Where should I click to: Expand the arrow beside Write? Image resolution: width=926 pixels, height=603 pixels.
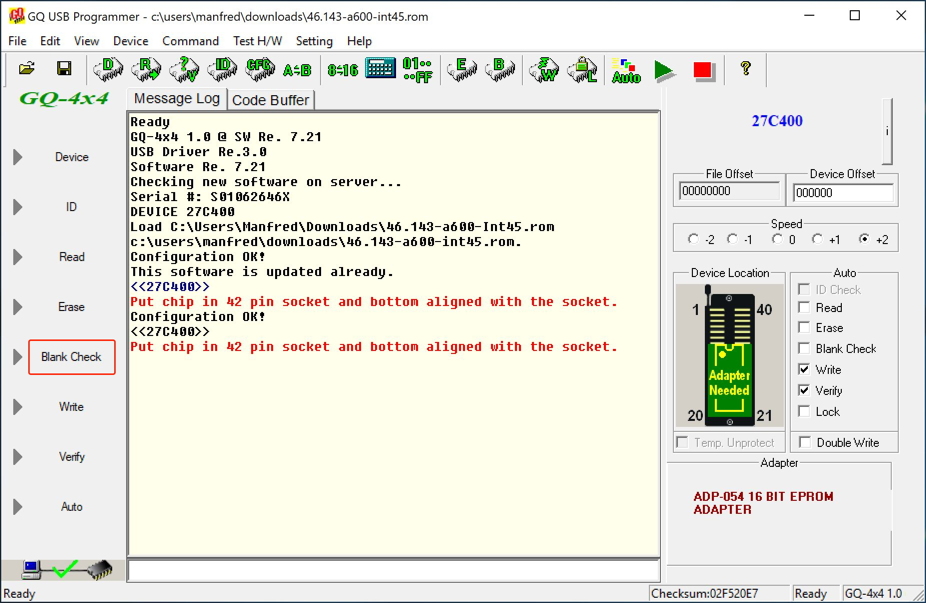coord(17,407)
